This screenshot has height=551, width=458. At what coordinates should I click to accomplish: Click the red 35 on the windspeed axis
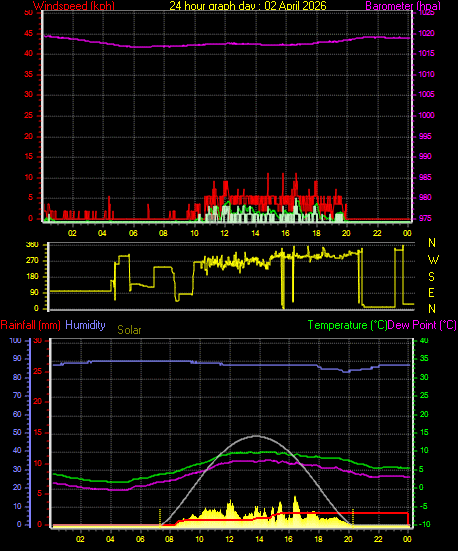pyautogui.click(x=28, y=74)
